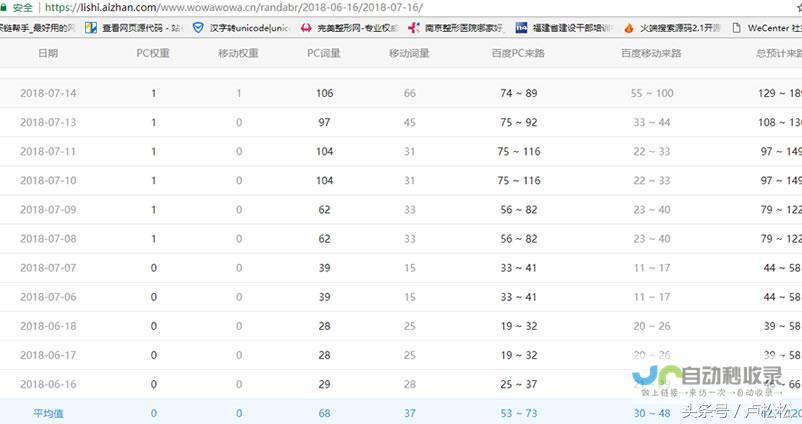Select the average value 30 ~ 48
The width and height of the screenshot is (802, 424).
click(x=652, y=413)
